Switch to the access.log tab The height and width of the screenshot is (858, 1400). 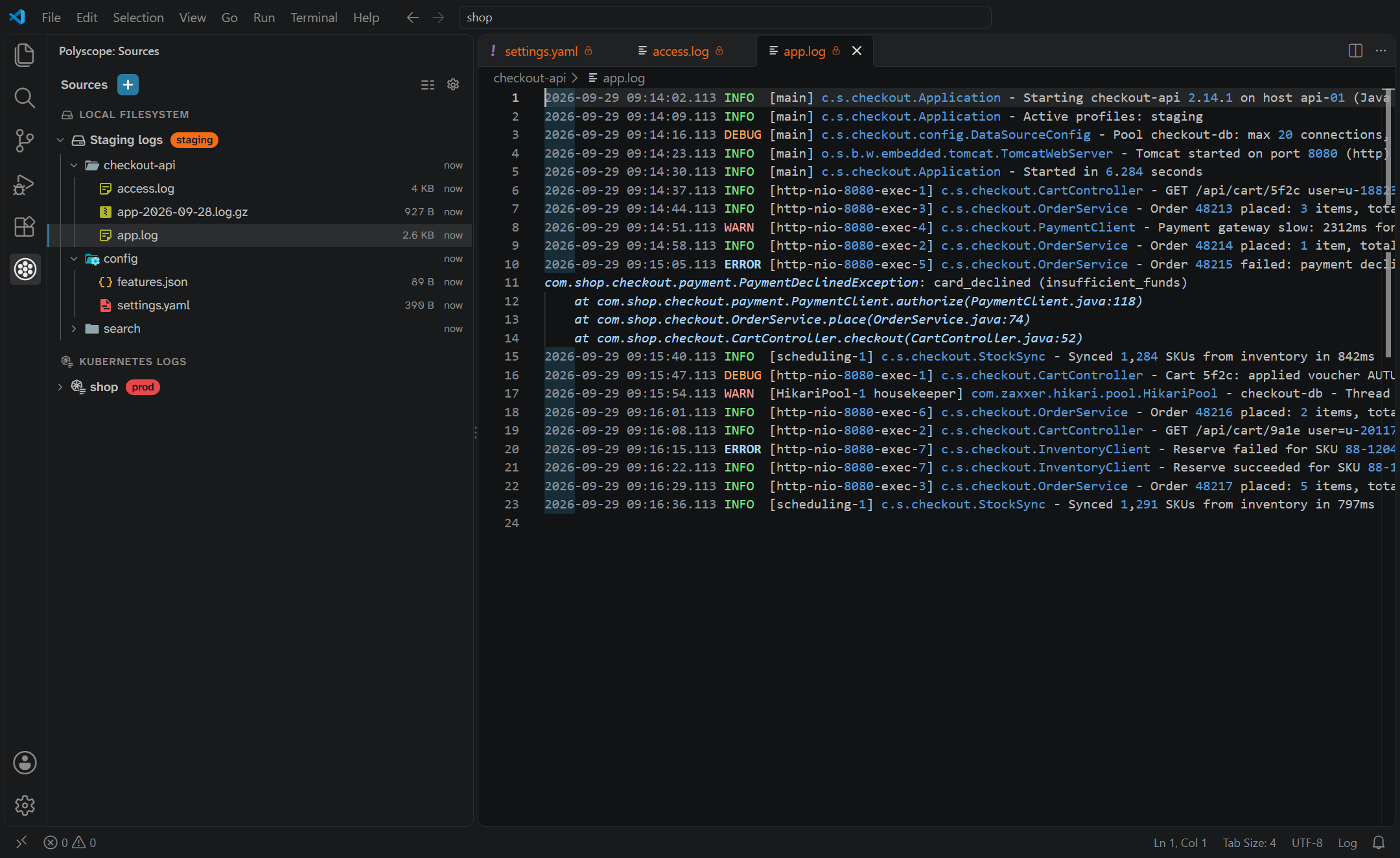click(x=681, y=51)
